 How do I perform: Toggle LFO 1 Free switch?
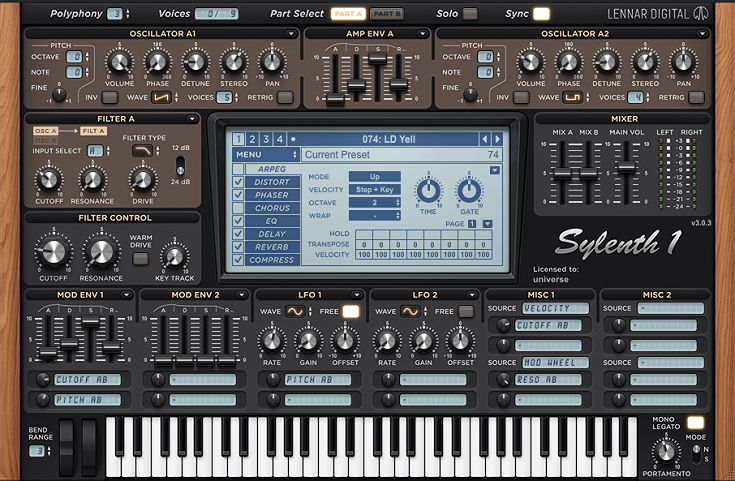click(351, 311)
